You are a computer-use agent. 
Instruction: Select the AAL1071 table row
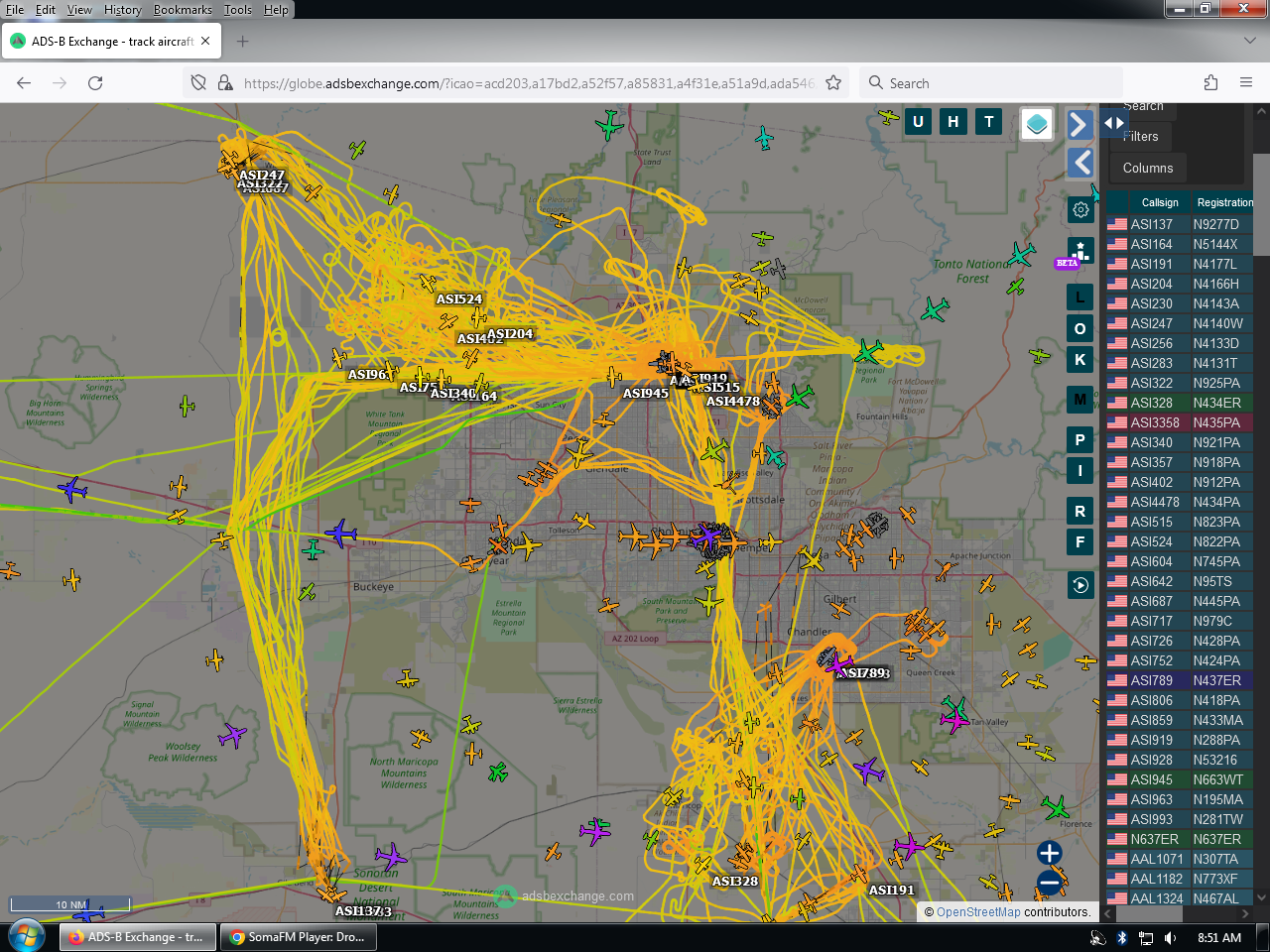point(1180,859)
